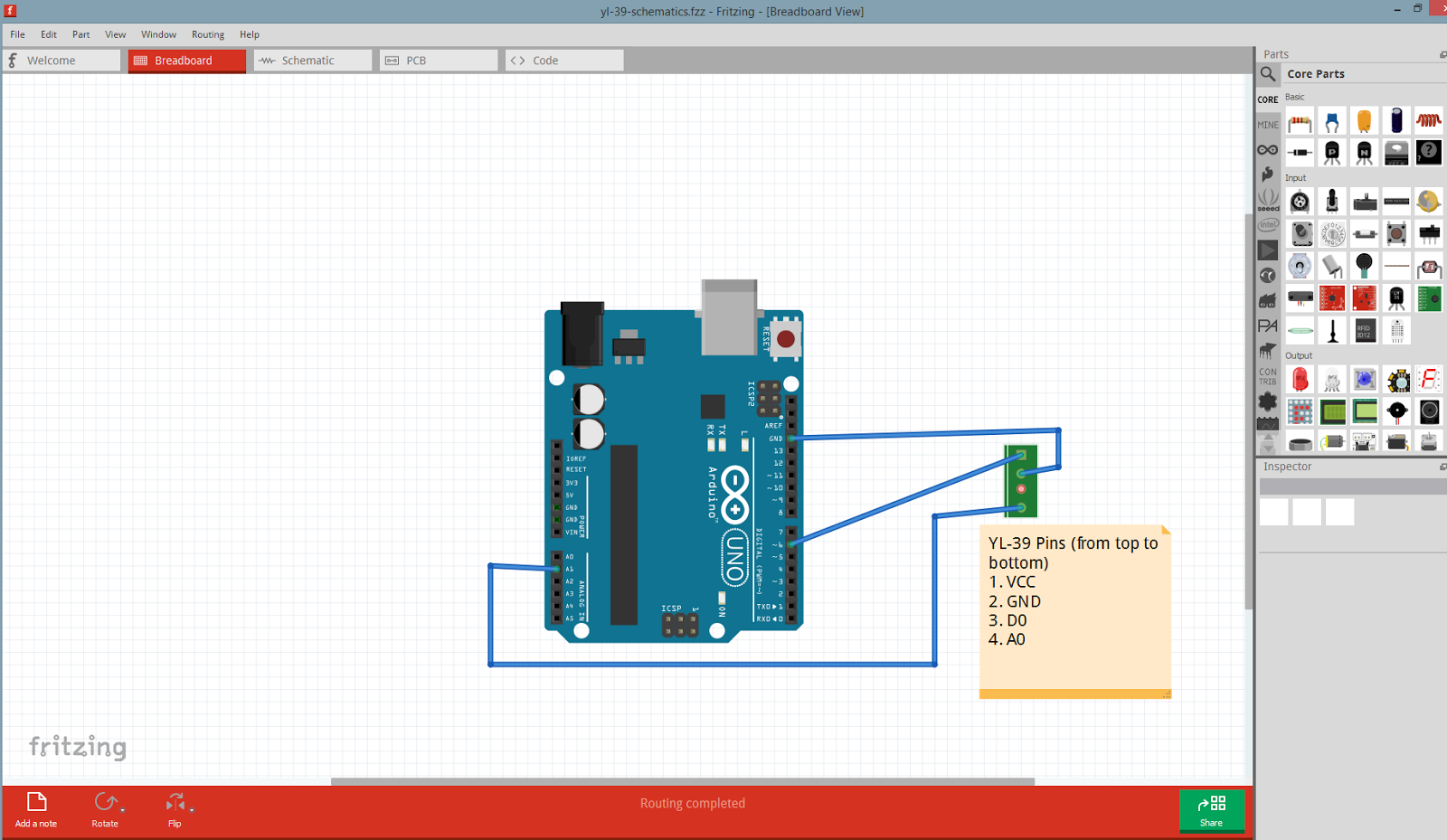Open the Routing menu

click(x=208, y=34)
